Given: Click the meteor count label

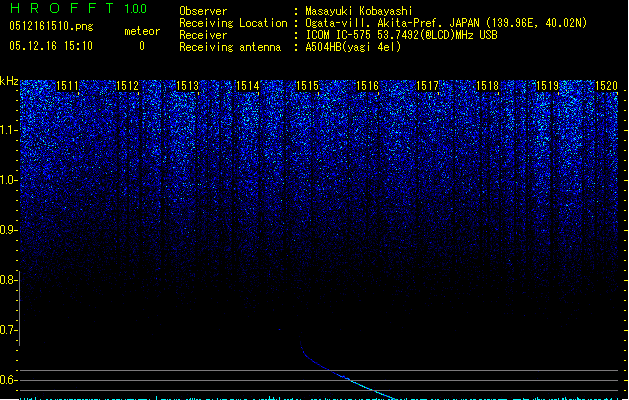Looking at the screenshot, I should click(x=141, y=31).
